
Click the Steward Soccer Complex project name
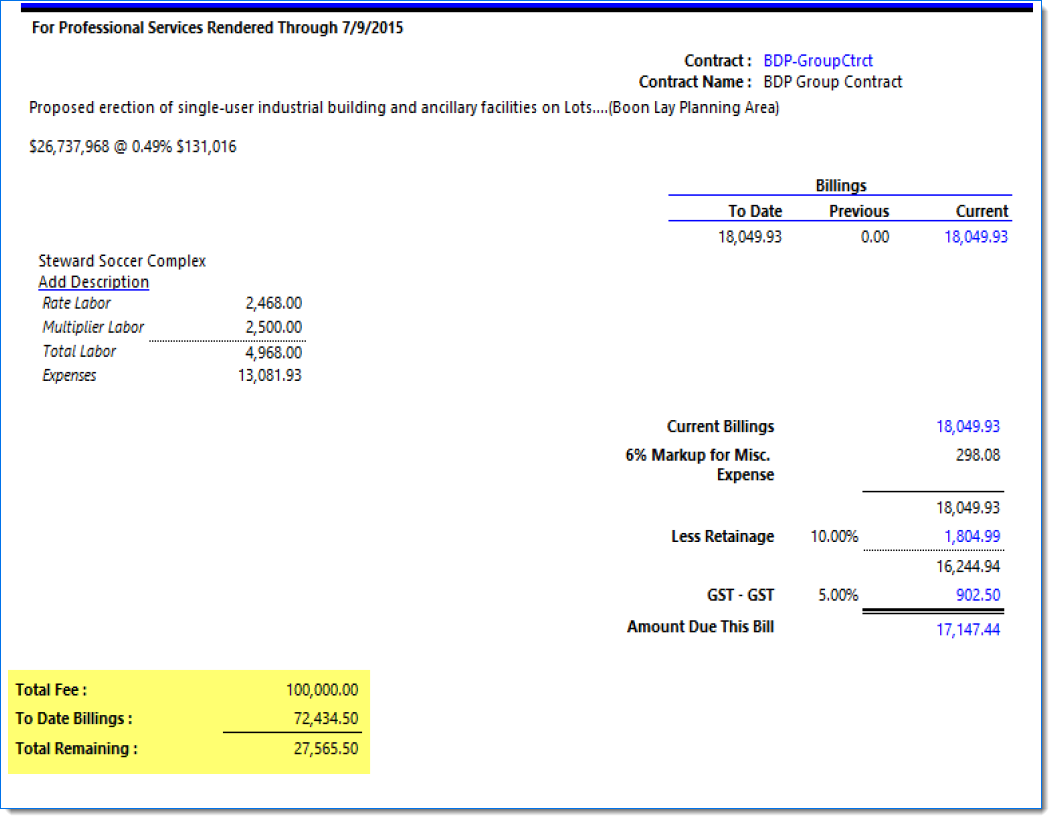click(122, 261)
